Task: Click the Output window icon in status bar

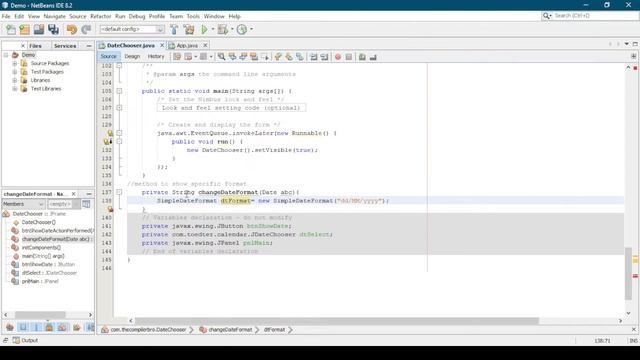Action: click(x=16, y=340)
